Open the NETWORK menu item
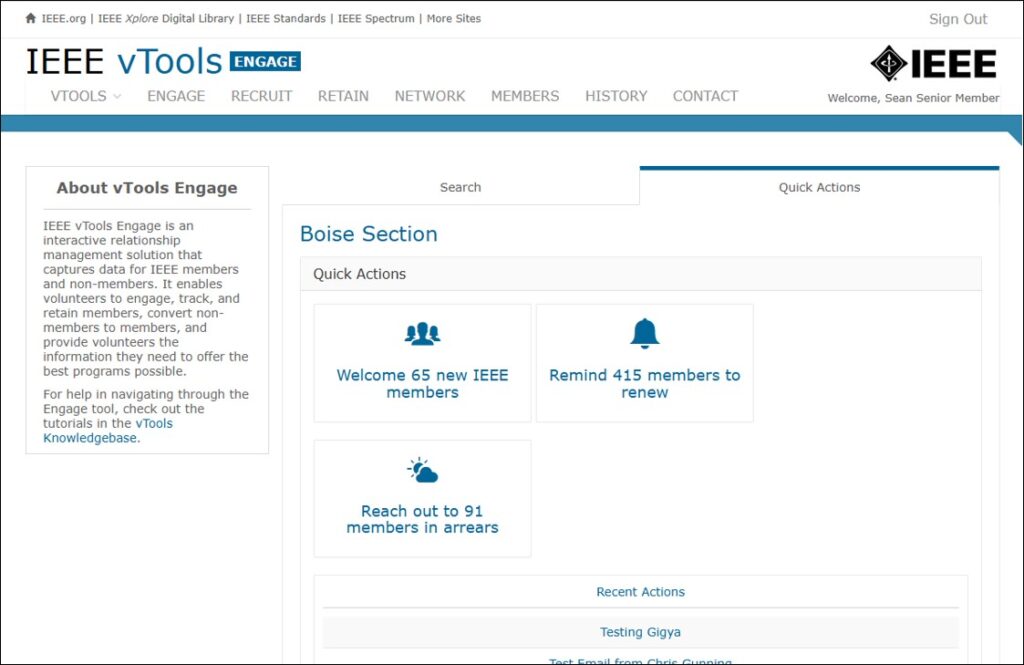 click(430, 96)
